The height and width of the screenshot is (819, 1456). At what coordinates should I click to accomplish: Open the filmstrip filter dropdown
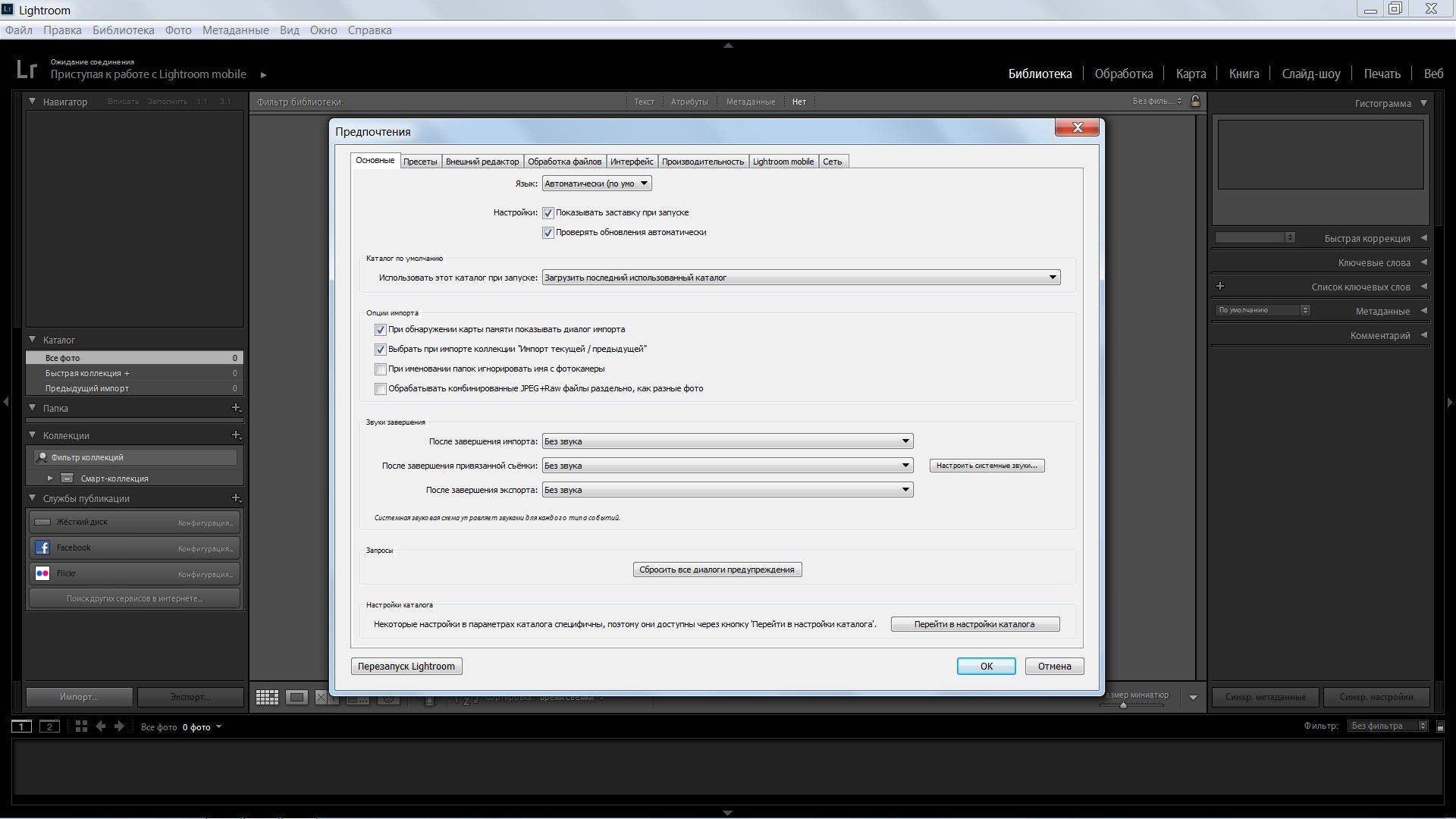pos(1388,726)
